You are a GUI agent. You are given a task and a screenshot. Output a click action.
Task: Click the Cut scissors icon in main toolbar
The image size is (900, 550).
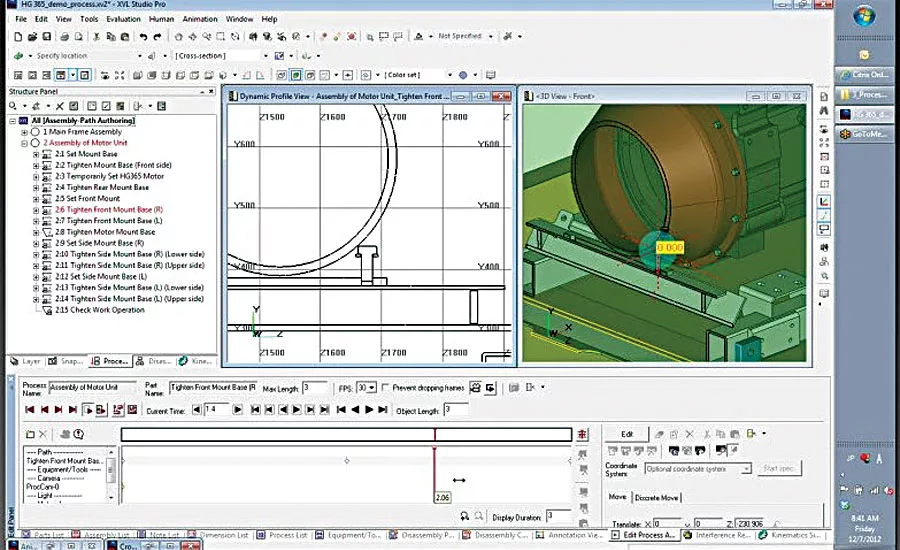pos(96,37)
